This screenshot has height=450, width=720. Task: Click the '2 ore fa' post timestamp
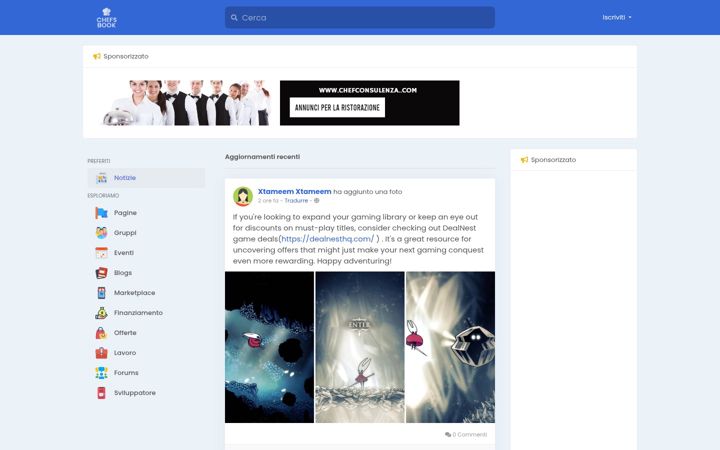click(x=268, y=201)
